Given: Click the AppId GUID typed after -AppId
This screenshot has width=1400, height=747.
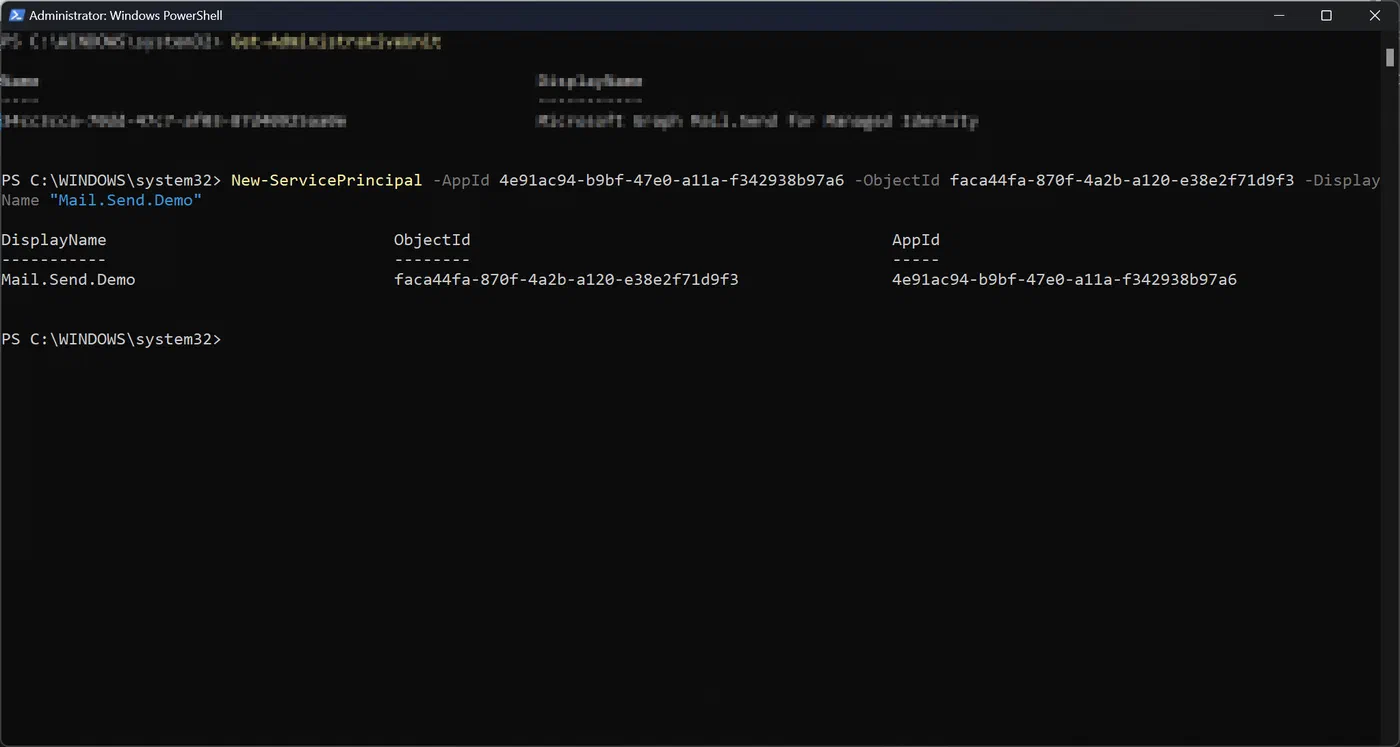Looking at the screenshot, I should [671, 180].
